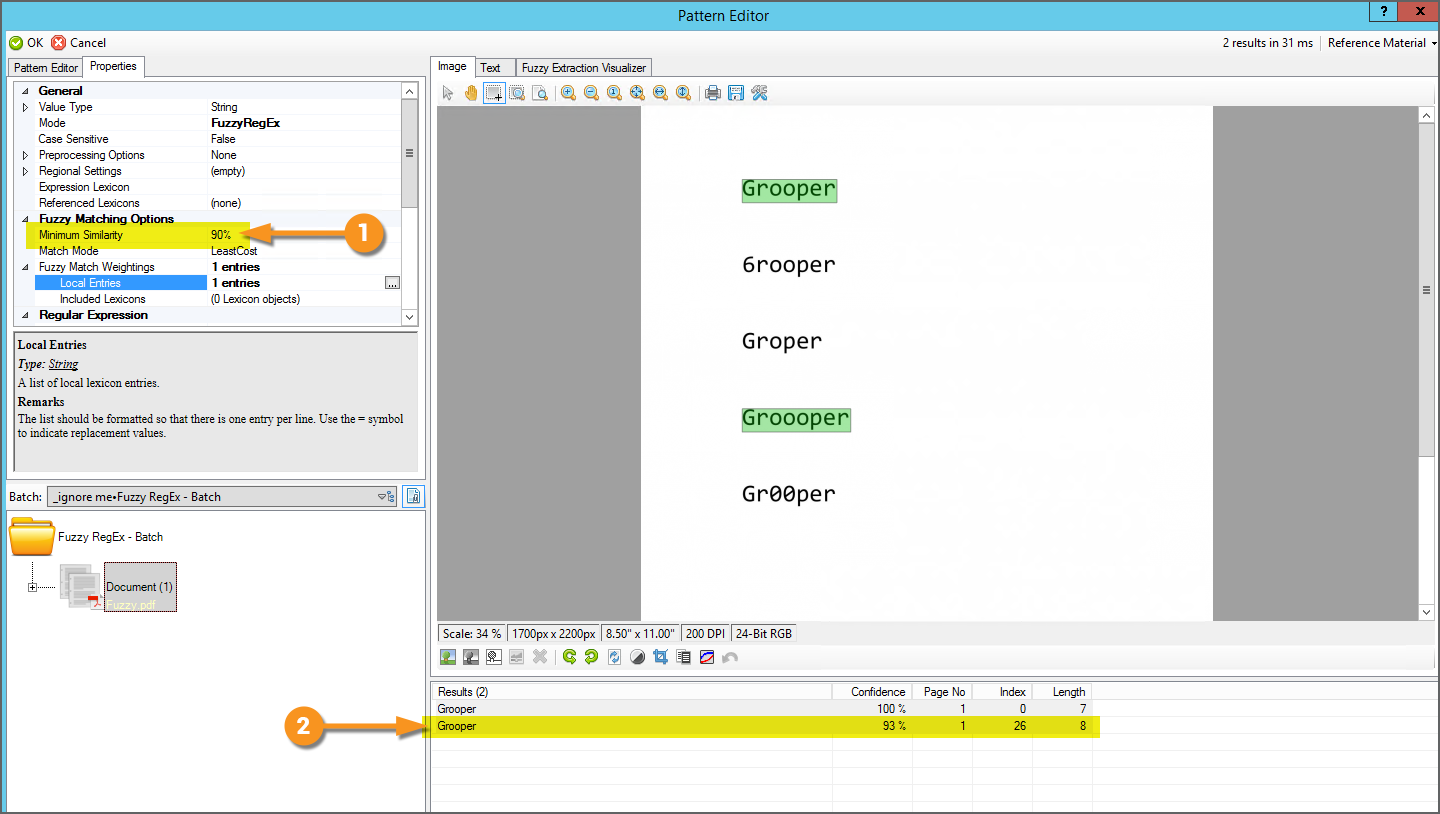Open the color curves adjustment icon
The height and width of the screenshot is (814, 1440).
[x=707, y=657]
